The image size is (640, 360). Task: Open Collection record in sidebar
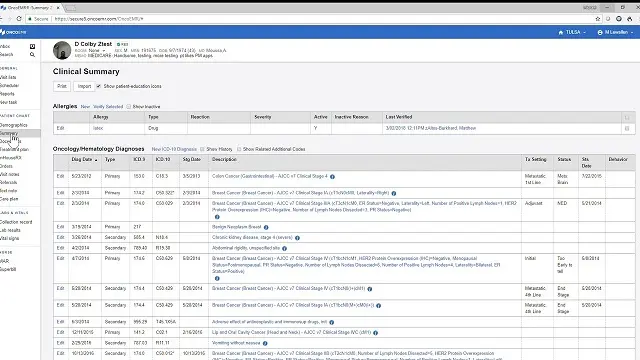click(x=16, y=222)
